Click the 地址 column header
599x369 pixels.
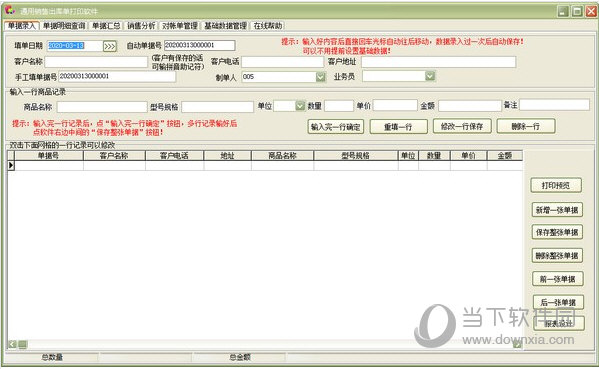(228, 155)
